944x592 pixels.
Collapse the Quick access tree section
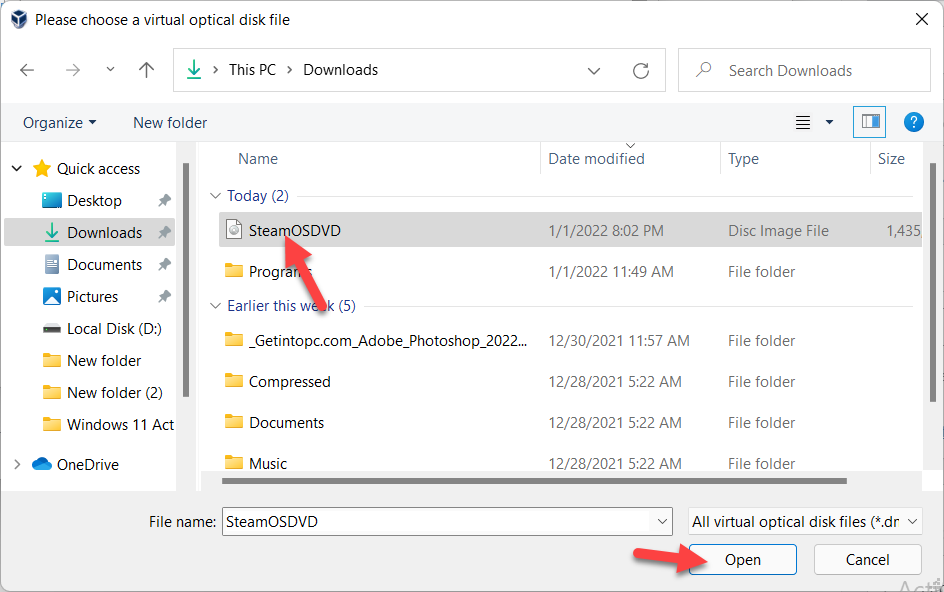tap(17, 169)
